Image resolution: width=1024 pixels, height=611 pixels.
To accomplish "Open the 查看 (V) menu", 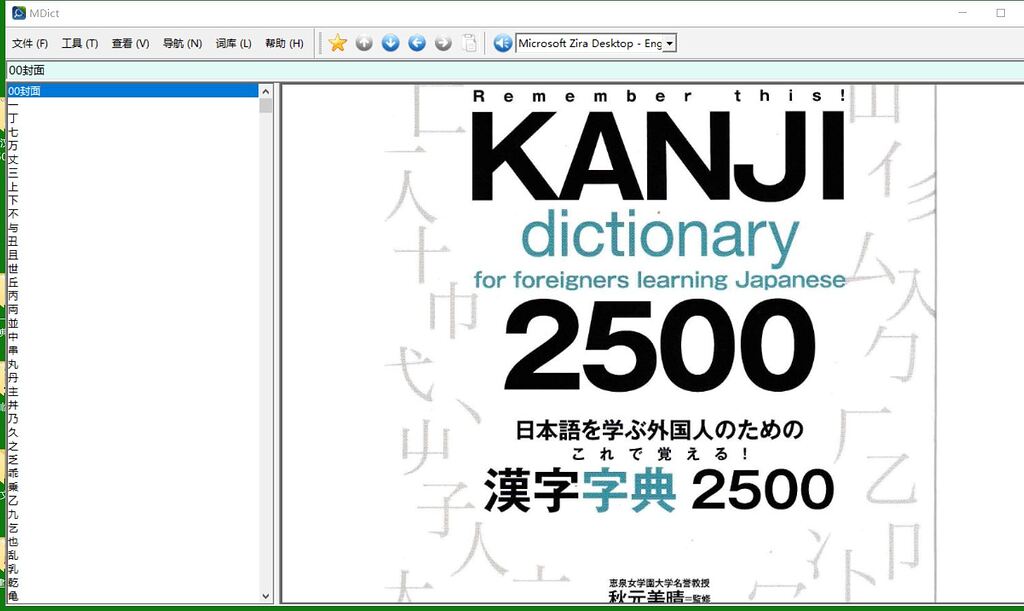I will [x=131, y=43].
